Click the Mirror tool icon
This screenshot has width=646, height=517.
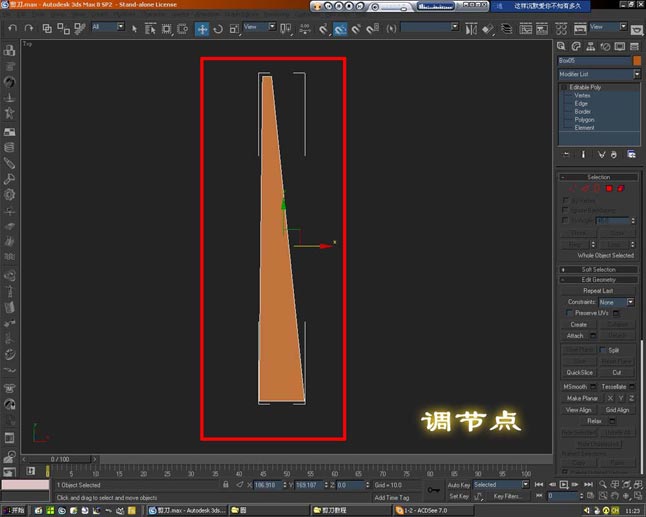point(471,29)
